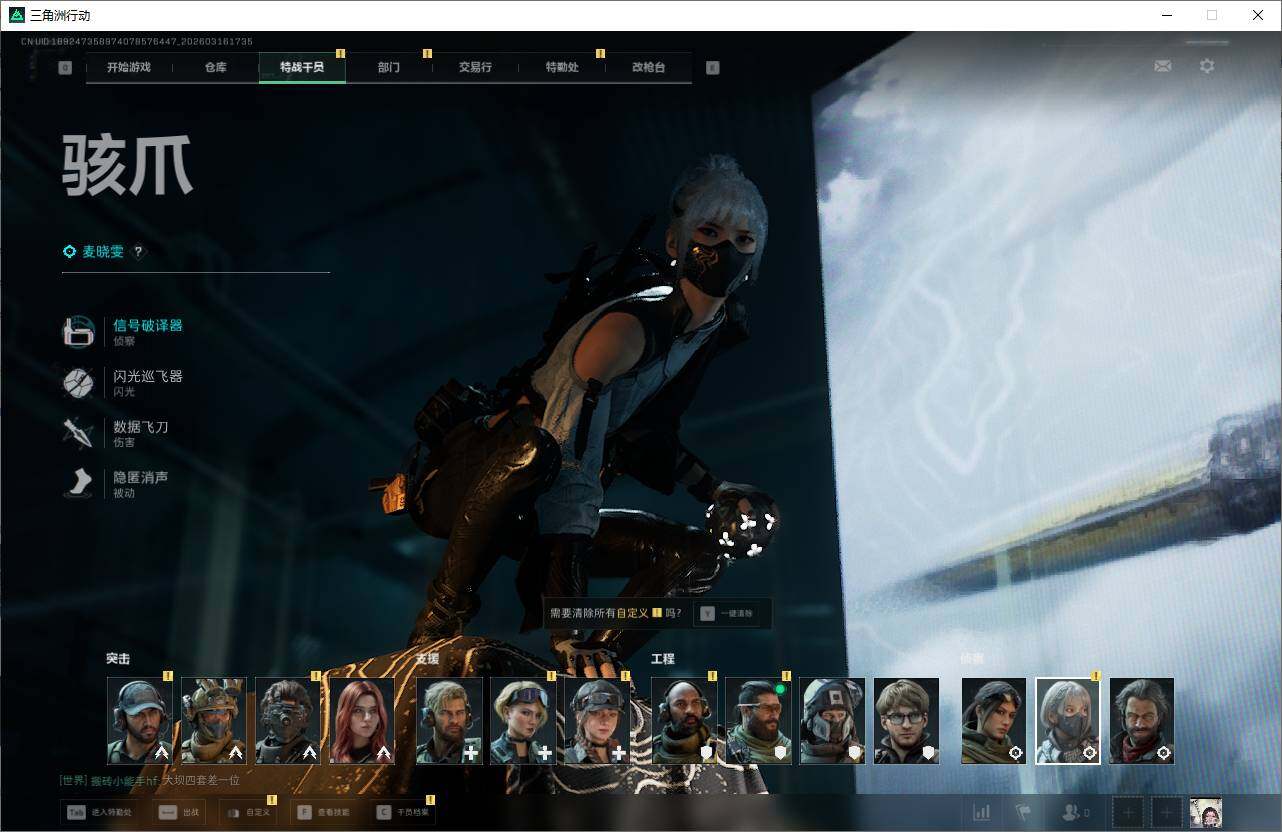
Task: Open the friends icon showing 0
Action: [x=1076, y=813]
